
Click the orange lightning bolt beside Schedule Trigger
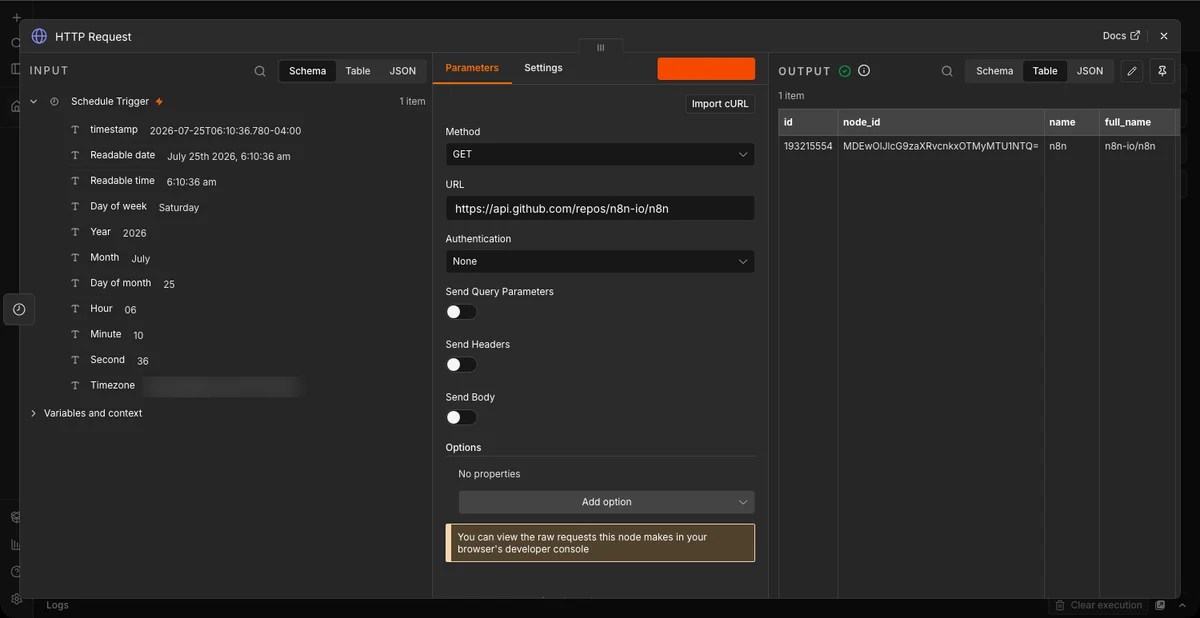point(159,102)
